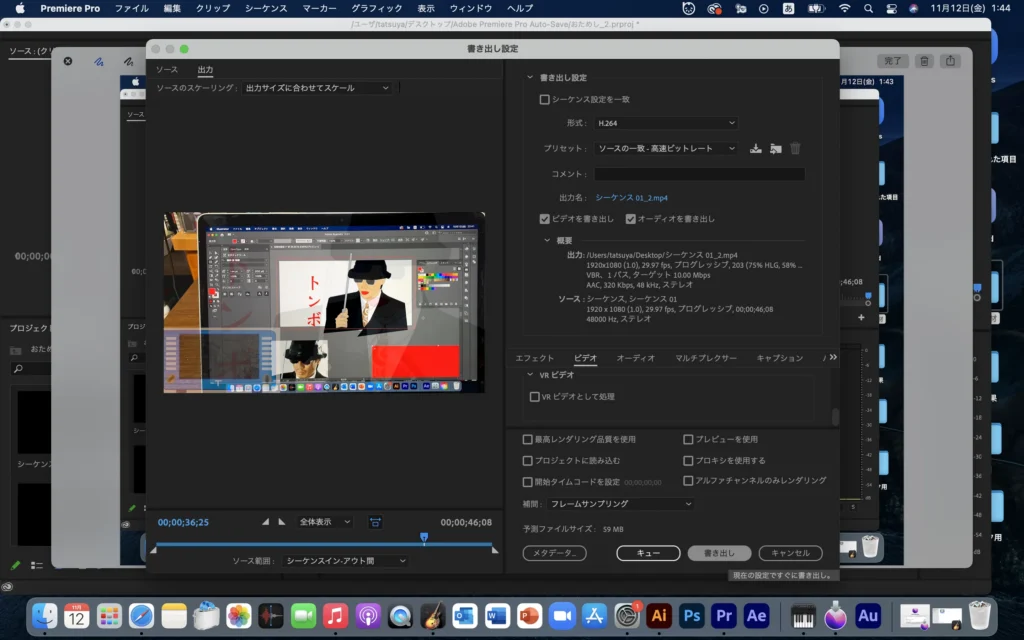Viewport: 1024px width, 640px height.
Task: Click the import preset folder icon
Action: coord(775,148)
